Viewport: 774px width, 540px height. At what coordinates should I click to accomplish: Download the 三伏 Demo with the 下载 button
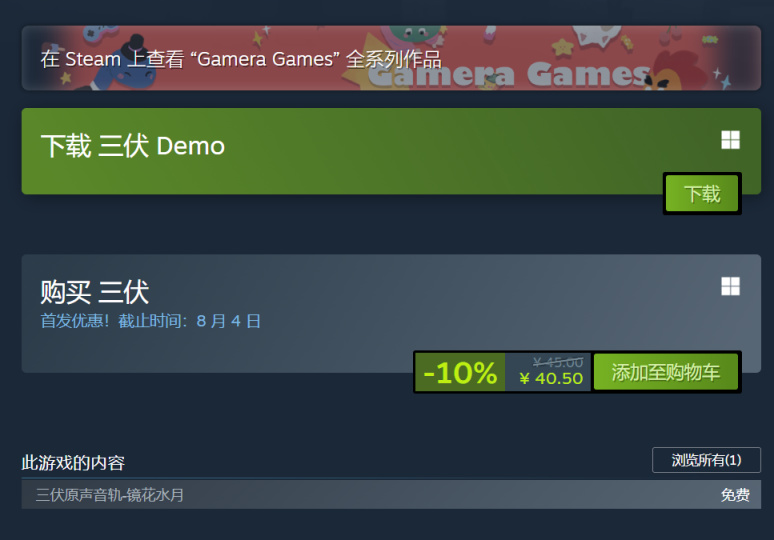(x=702, y=193)
